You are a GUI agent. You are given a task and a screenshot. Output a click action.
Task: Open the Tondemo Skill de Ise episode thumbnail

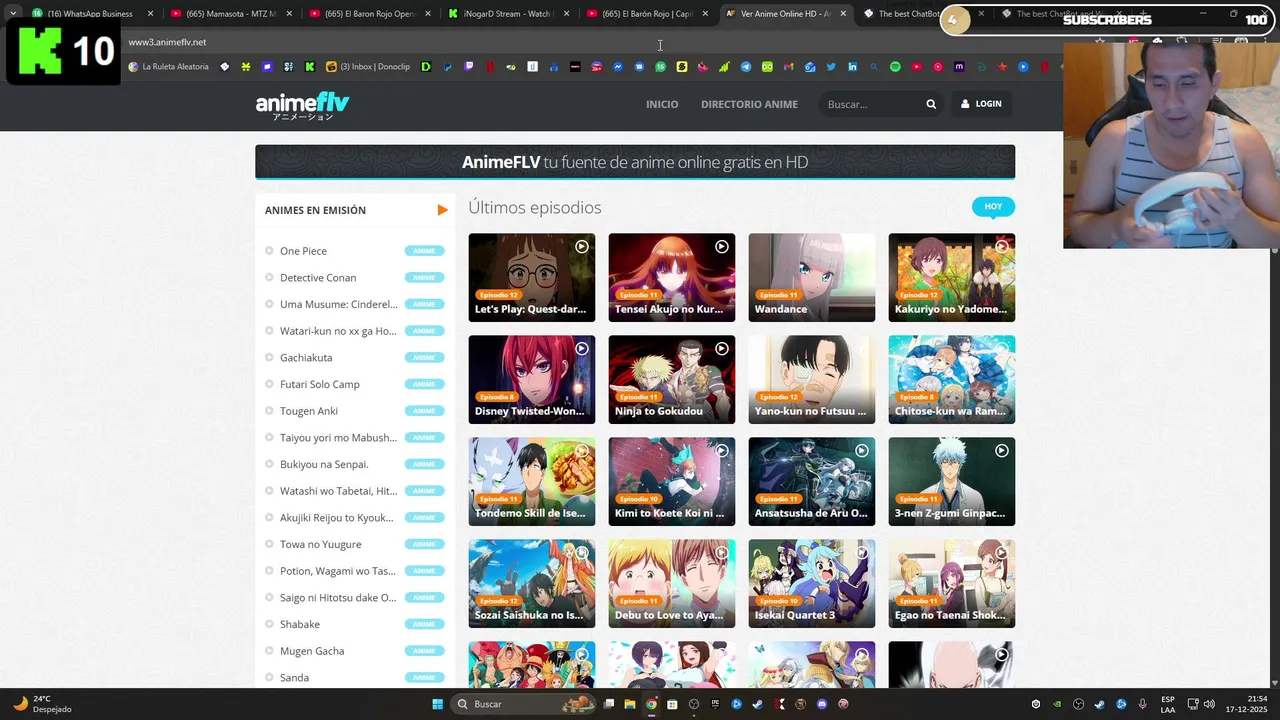[531, 481]
